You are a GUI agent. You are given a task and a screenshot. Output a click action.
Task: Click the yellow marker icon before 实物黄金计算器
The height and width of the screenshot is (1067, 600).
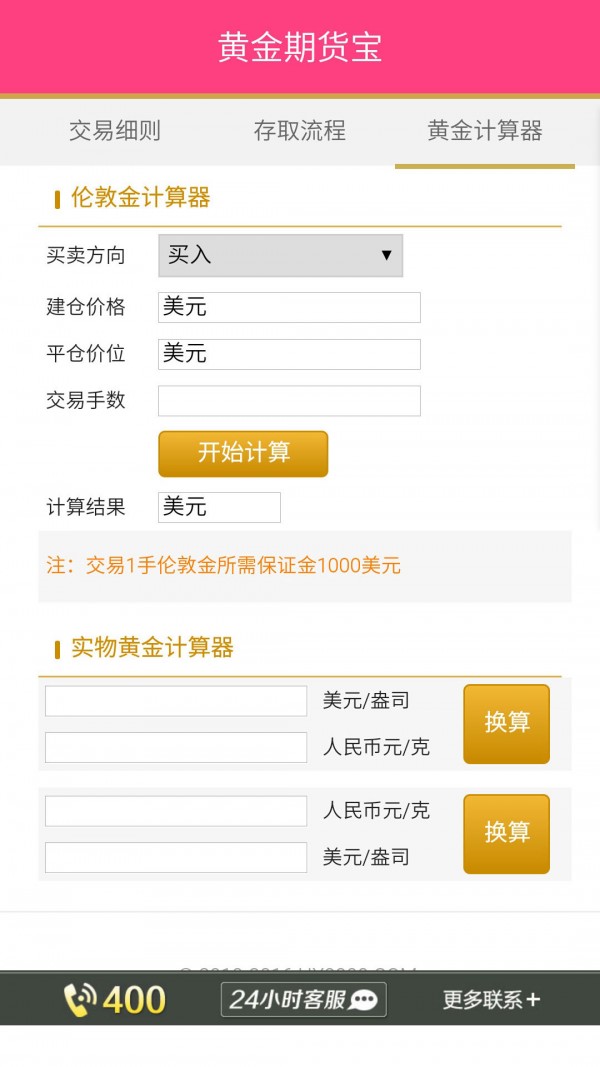click(x=57, y=647)
